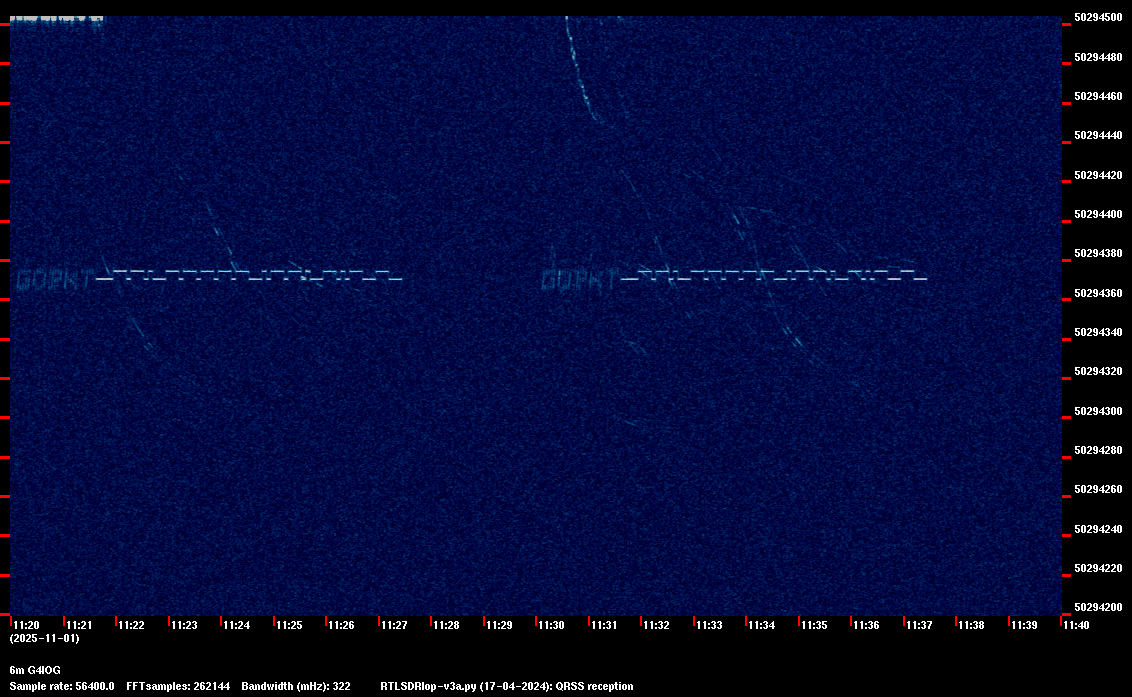Click the 'Bandwidth (mHz): 322' text
Image resolution: width=1132 pixels, height=697 pixels.
pyautogui.click(x=296, y=686)
